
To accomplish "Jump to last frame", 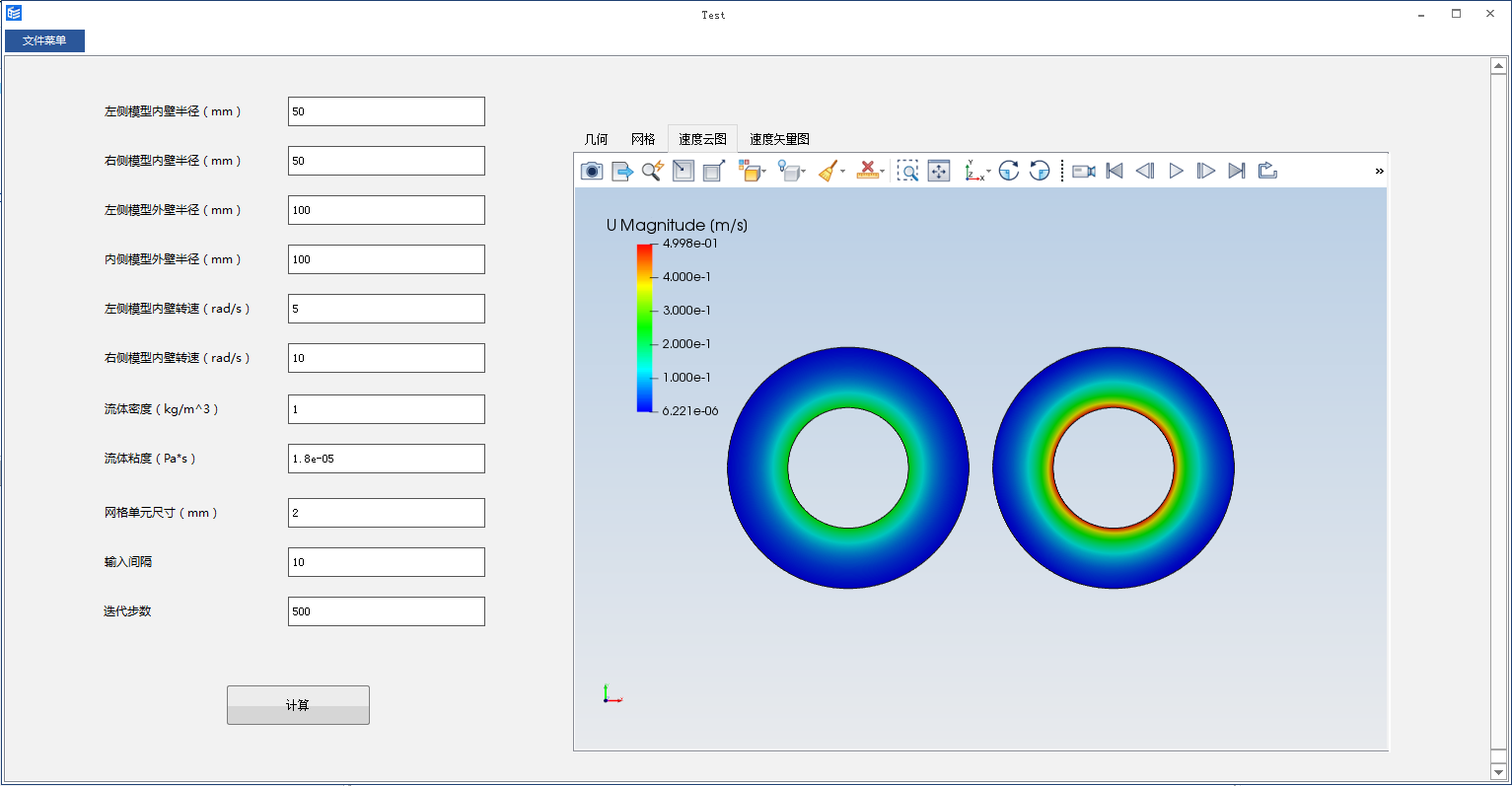I will coord(1237,171).
